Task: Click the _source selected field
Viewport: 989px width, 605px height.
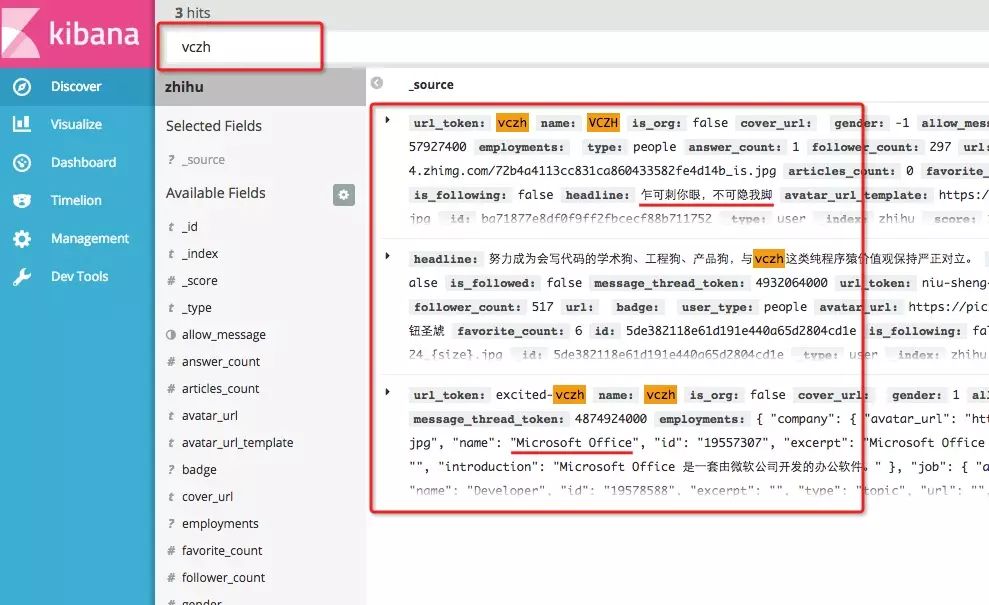Action: [x=203, y=160]
